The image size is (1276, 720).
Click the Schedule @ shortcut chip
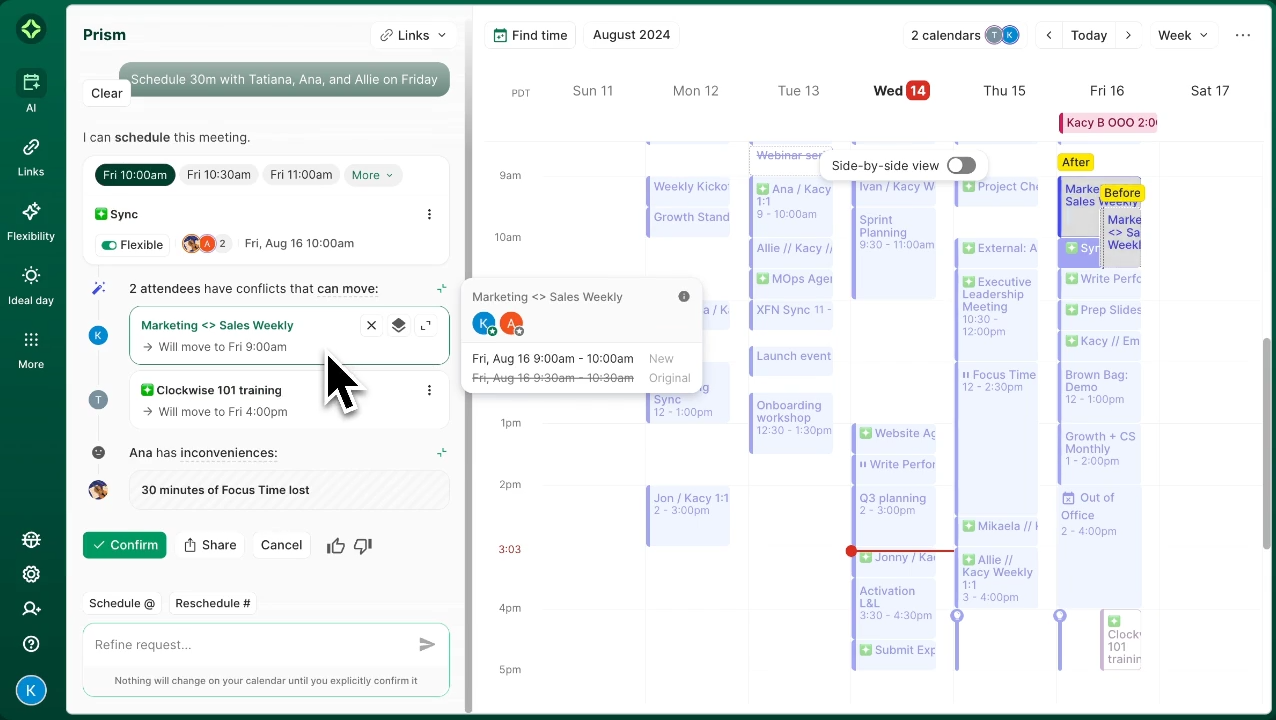tap(122, 603)
